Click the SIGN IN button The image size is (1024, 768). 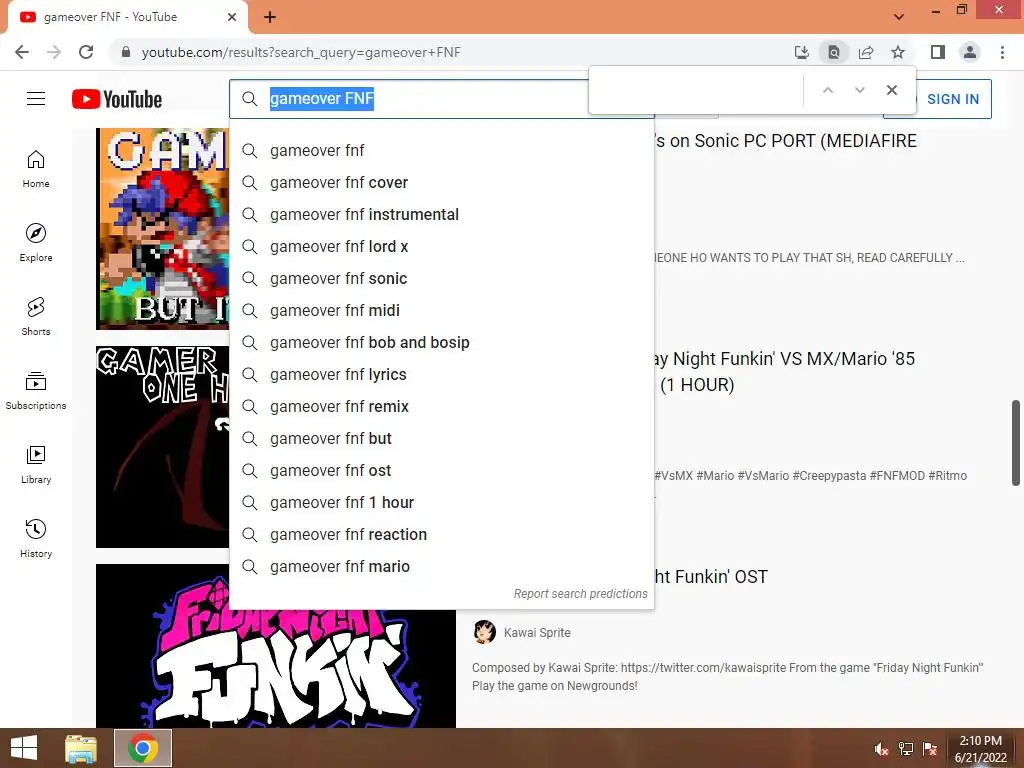[953, 99]
